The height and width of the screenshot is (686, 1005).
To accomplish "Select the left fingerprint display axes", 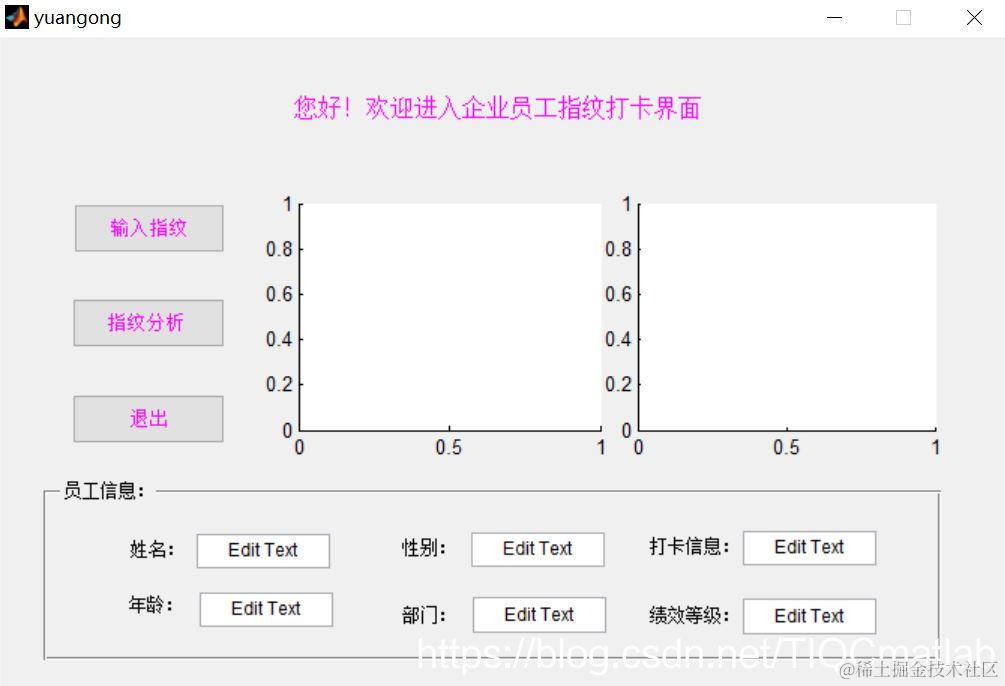I will coord(449,315).
